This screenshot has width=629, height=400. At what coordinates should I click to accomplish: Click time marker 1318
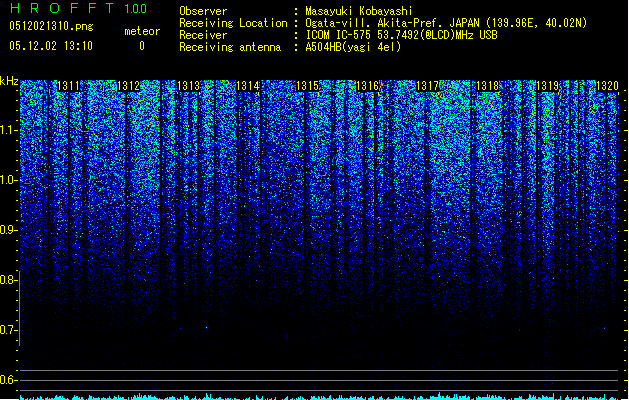(487, 86)
